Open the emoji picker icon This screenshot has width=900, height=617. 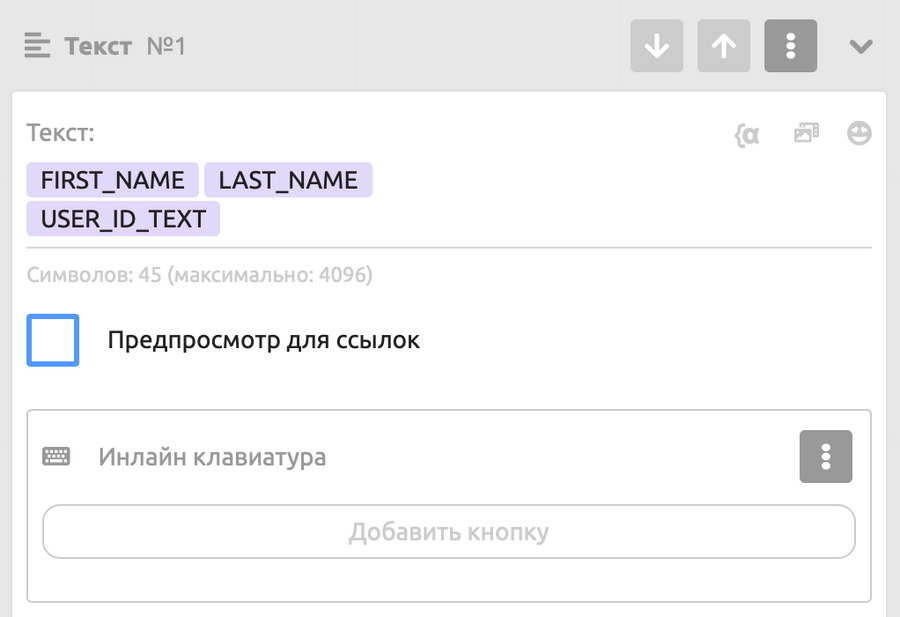859,133
